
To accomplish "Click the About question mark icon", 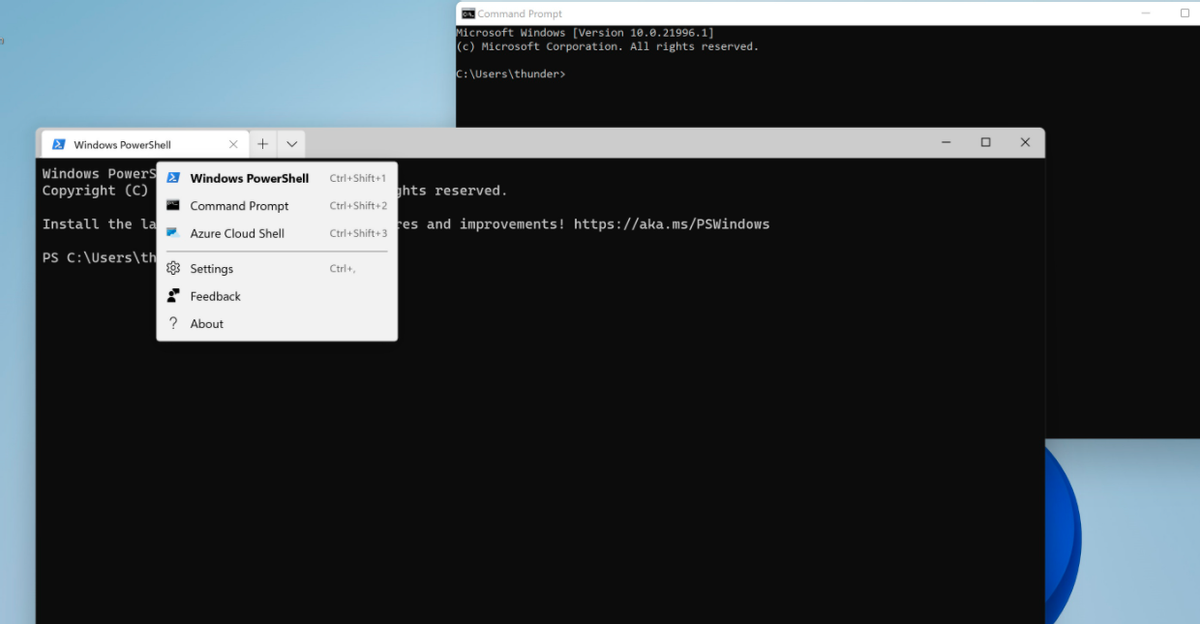I will [173, 323].
